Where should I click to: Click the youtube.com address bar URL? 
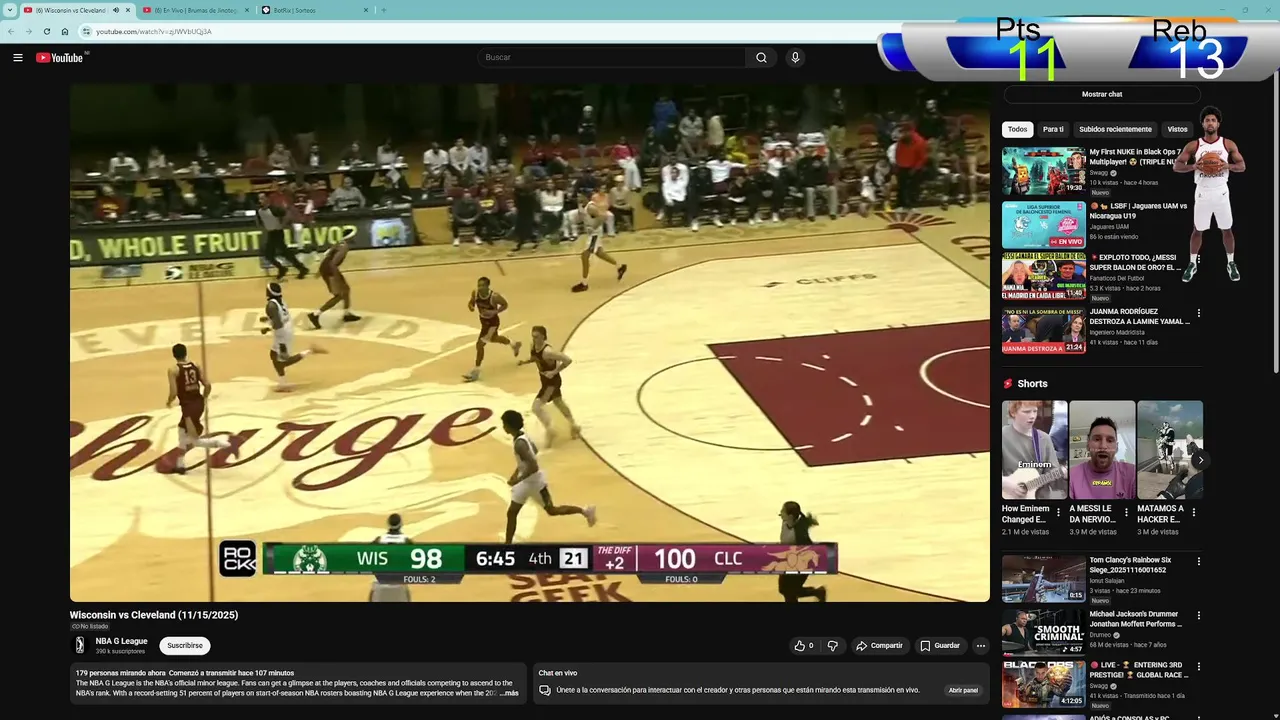pos(154,31)
